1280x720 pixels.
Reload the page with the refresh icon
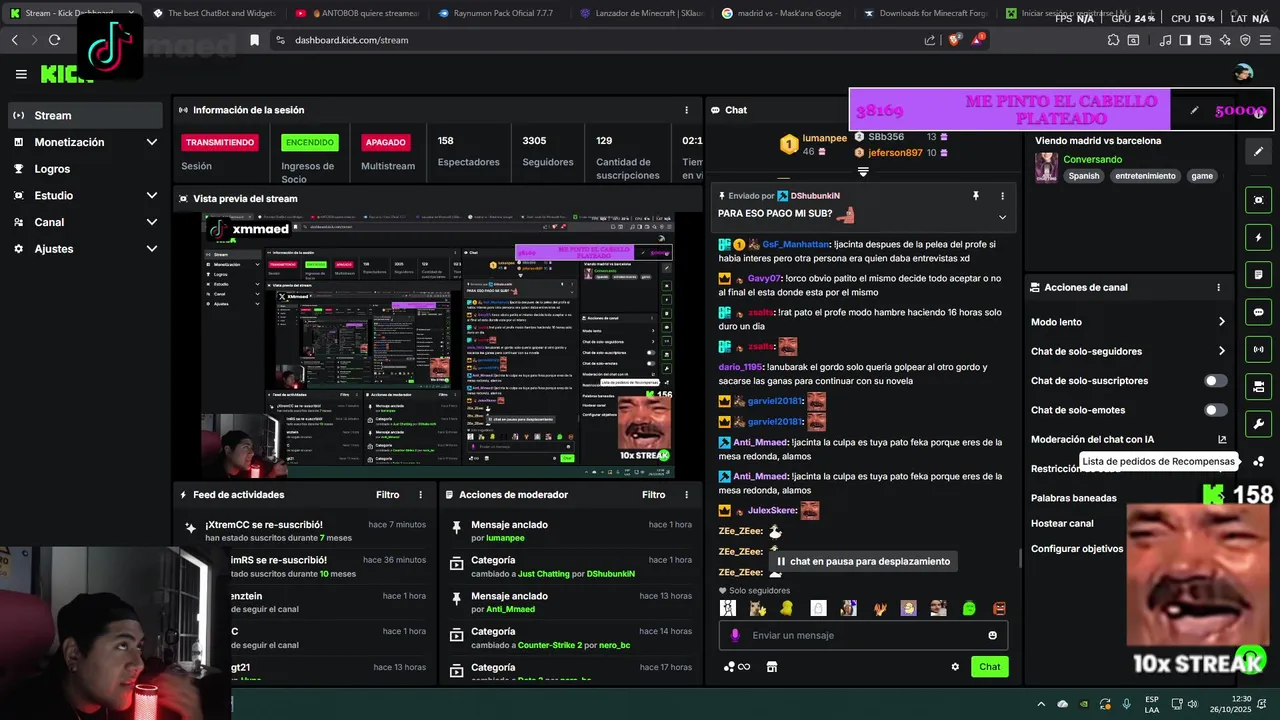coord(54,40)
